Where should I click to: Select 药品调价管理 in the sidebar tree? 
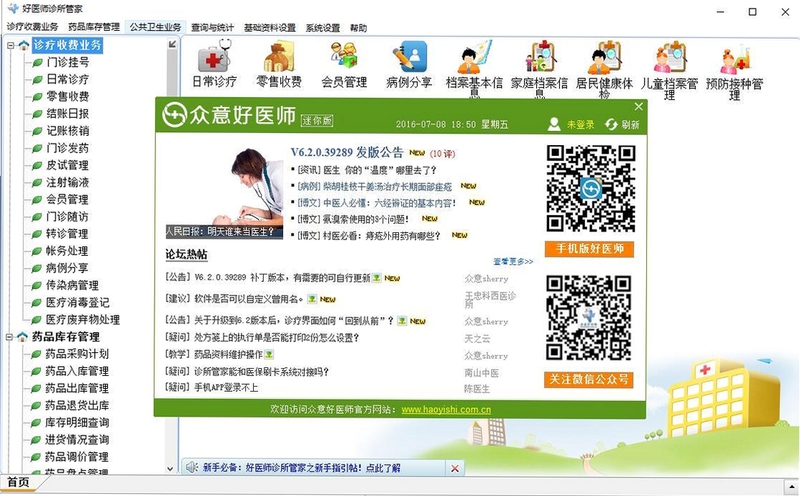77,457
